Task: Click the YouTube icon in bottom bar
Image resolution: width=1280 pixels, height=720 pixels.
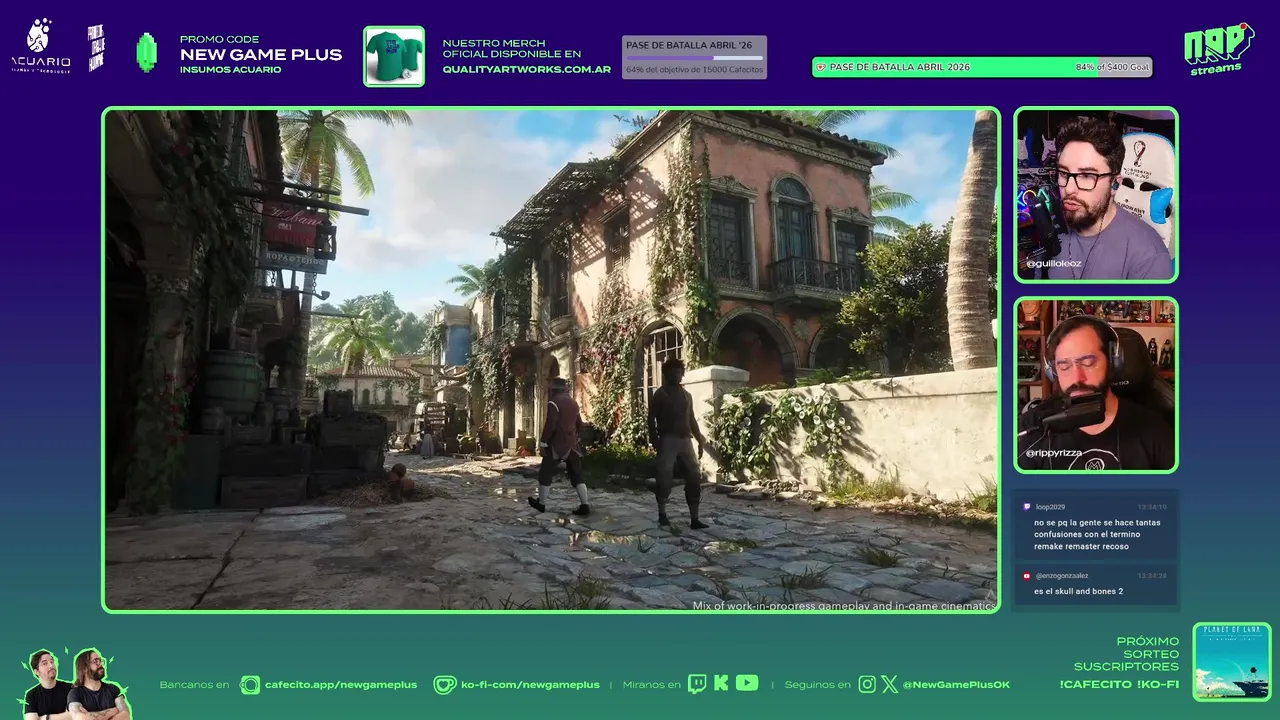Action: (x=747, y=683)
